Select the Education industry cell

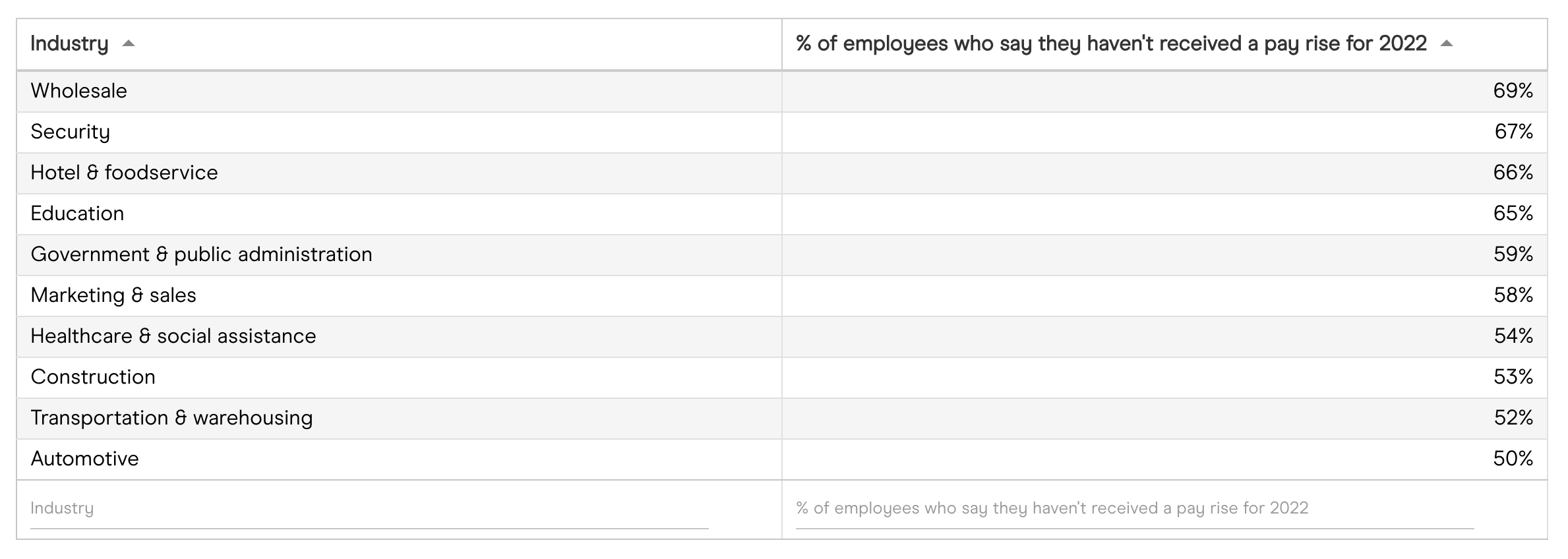(x=77, y=214)
